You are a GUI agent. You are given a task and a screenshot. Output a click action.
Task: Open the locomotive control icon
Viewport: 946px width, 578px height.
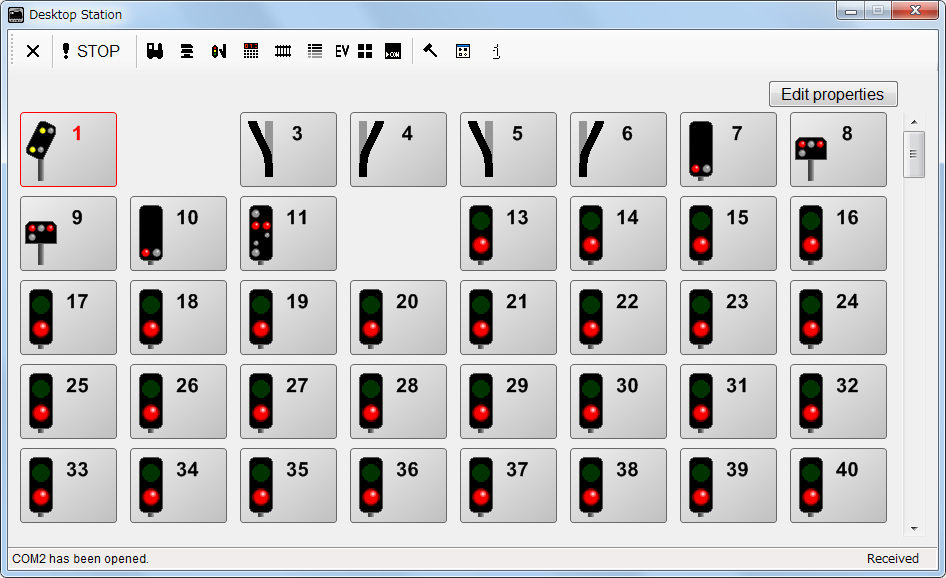tap(155, 51)
